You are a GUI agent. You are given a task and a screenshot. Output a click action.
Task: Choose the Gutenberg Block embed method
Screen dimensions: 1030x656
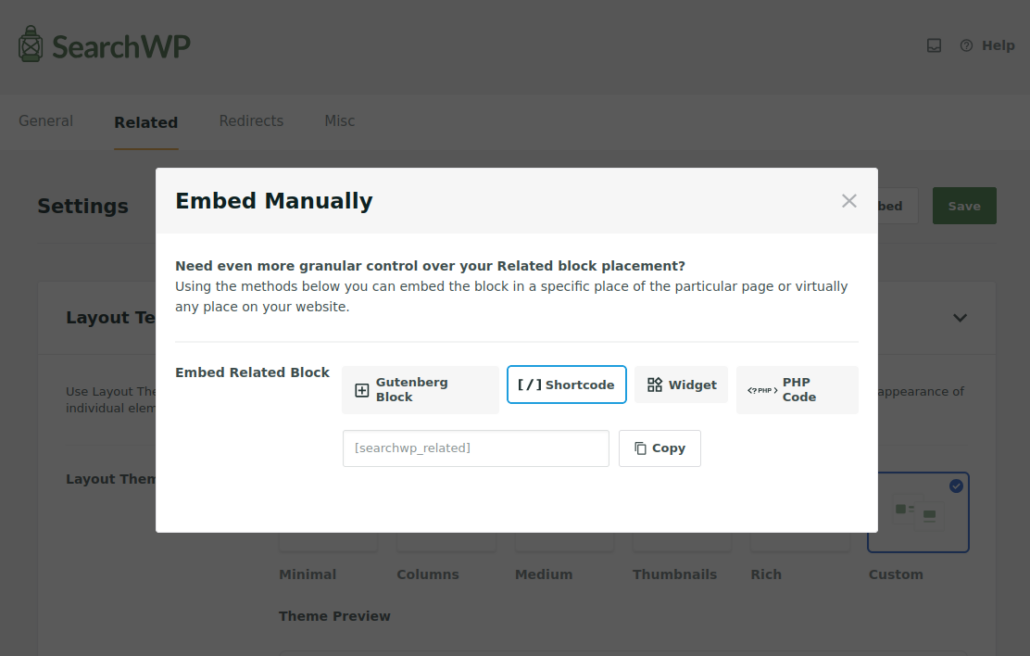click(420, 390)
